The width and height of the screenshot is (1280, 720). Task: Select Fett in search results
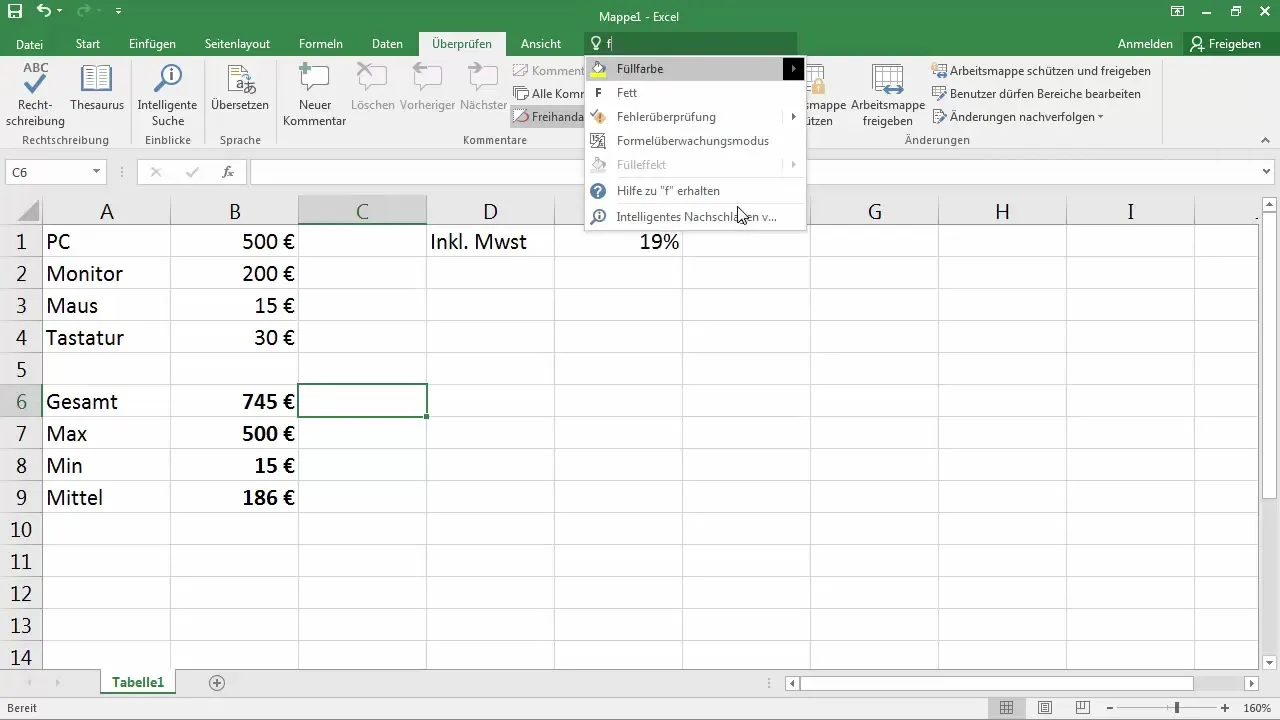click(695, 93)
